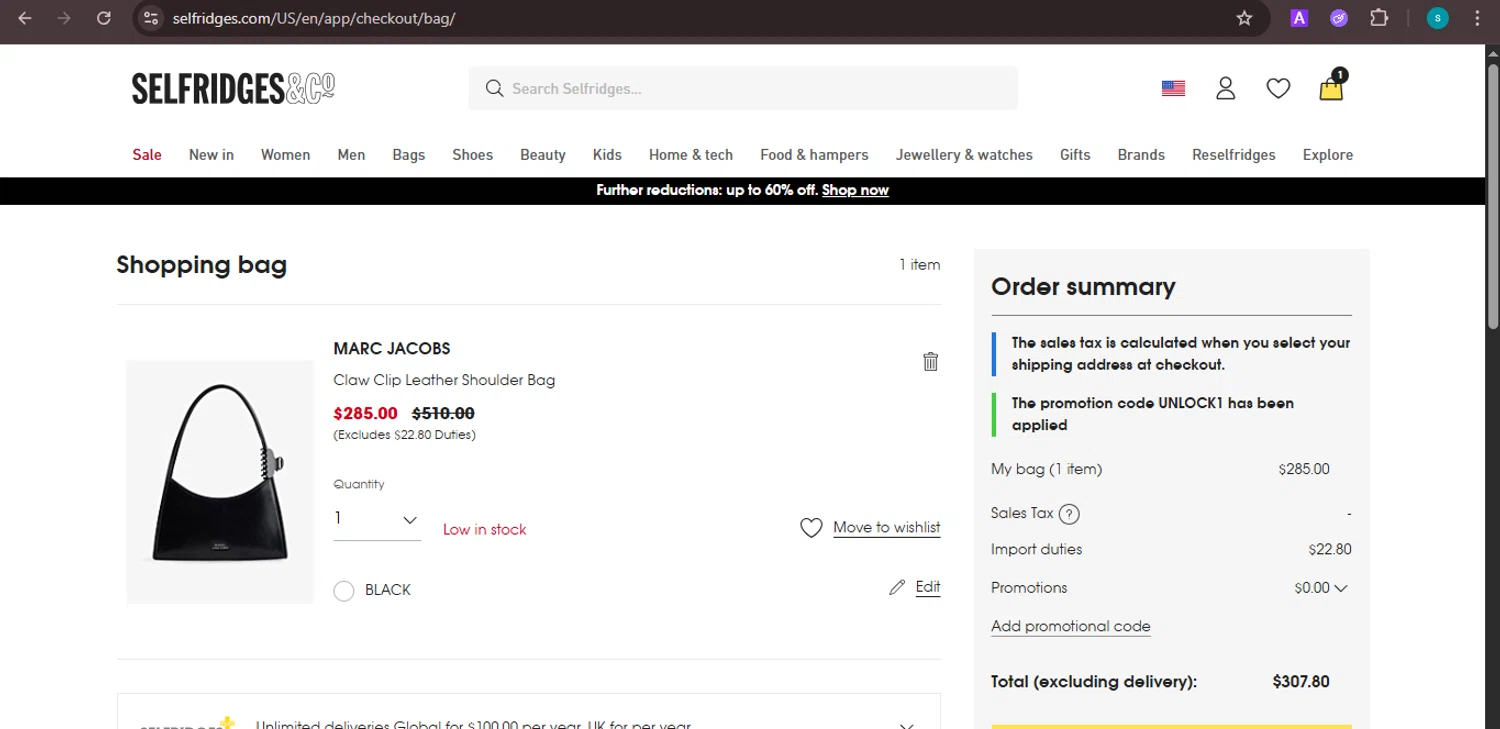
Task: Click the Import duties $22.80 value
Action: coord(1330,549)
